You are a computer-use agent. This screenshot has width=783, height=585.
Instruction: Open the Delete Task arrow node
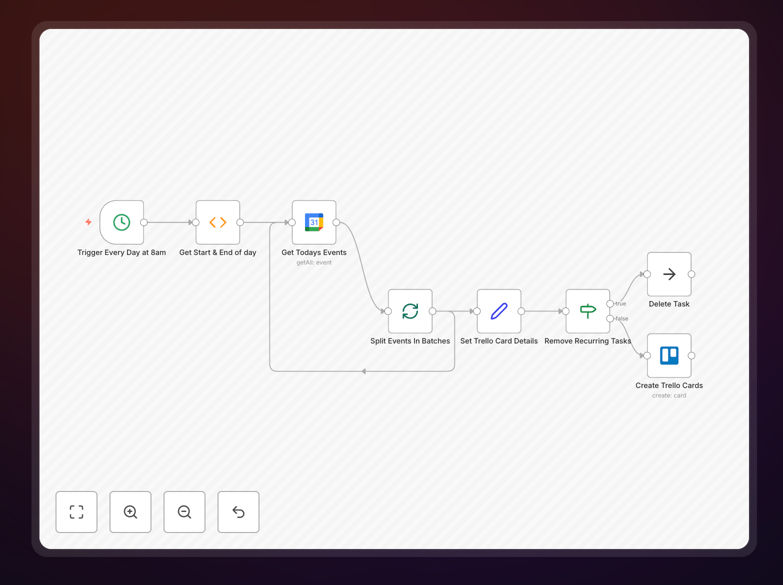[x=669, y=274]
